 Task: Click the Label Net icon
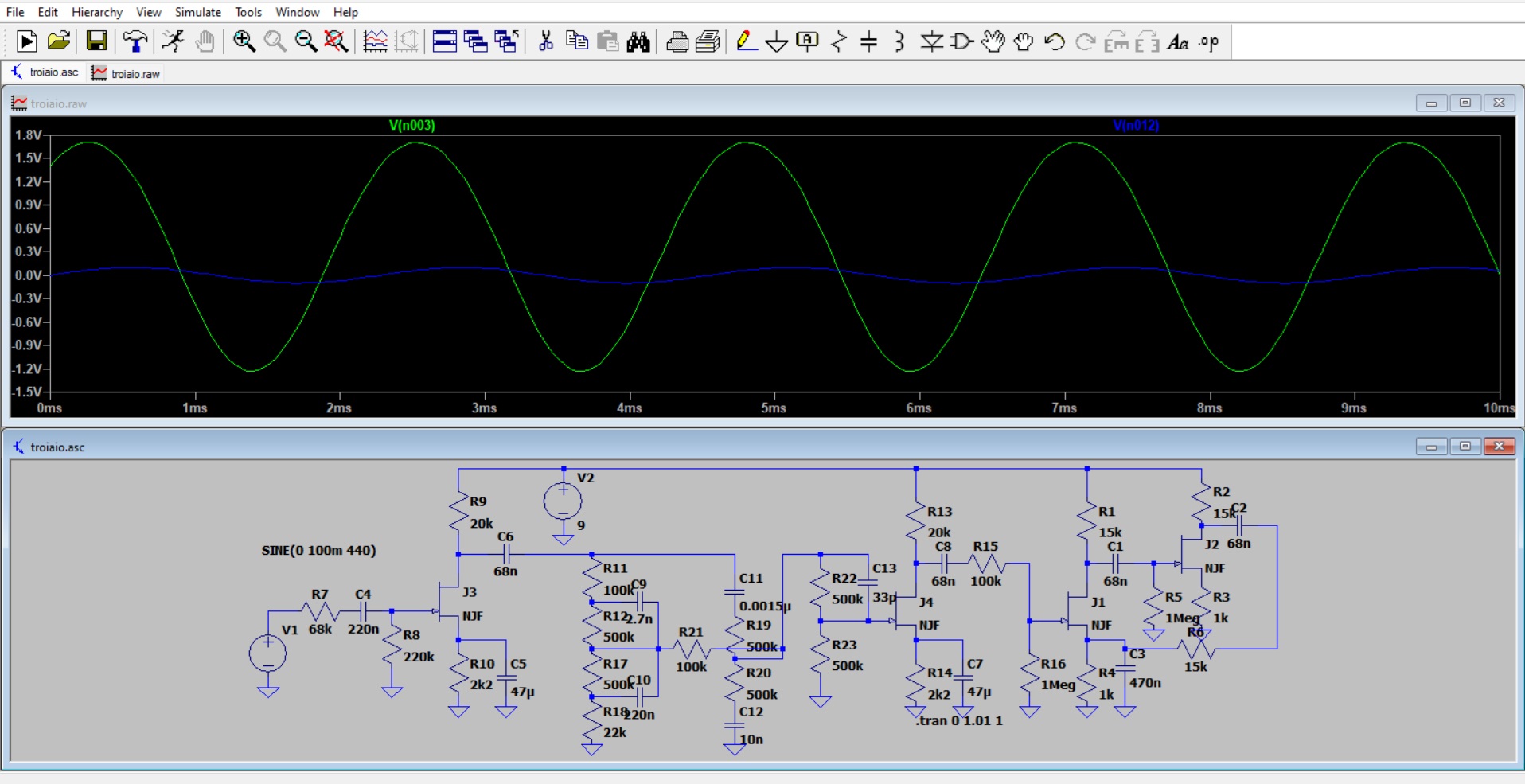(x=807, y=41)
